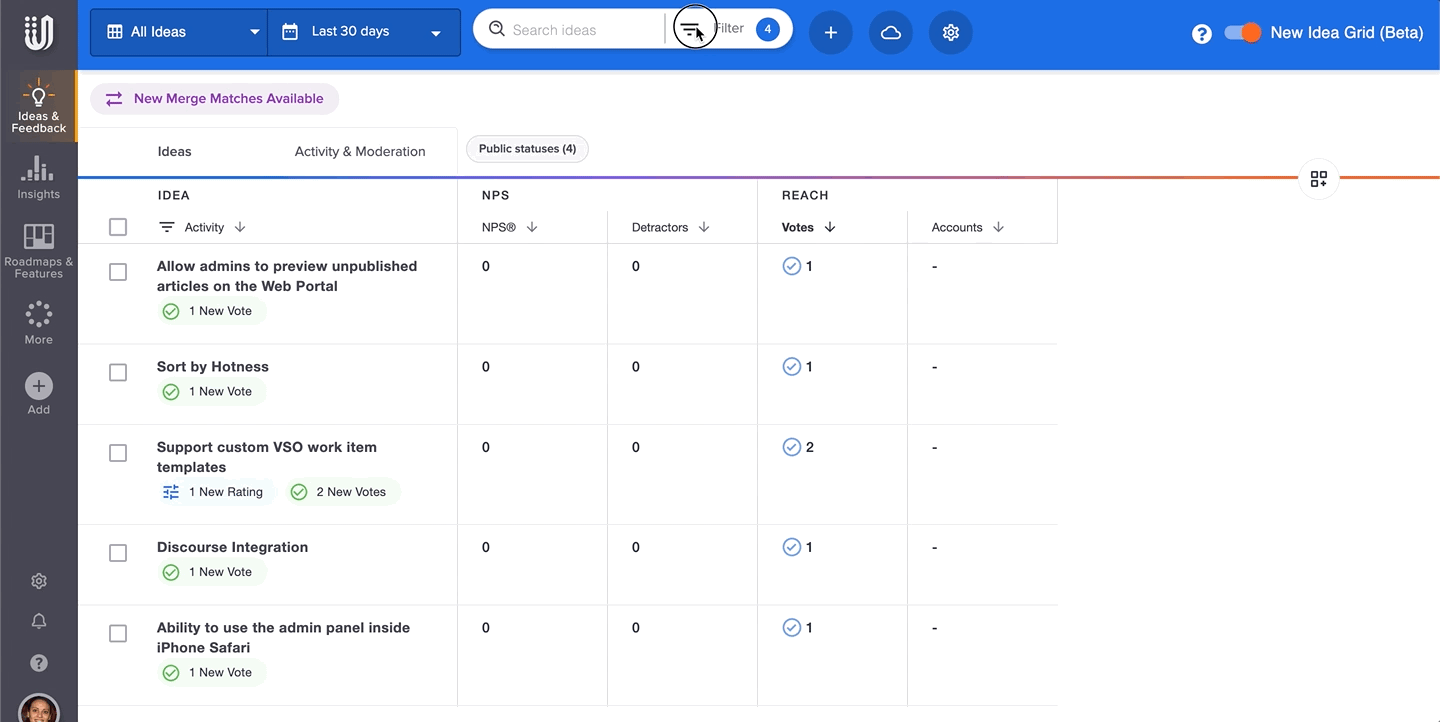1440x722 pixels.
Task: Switch to the Ideas tab
Action: tap(174, 151)
